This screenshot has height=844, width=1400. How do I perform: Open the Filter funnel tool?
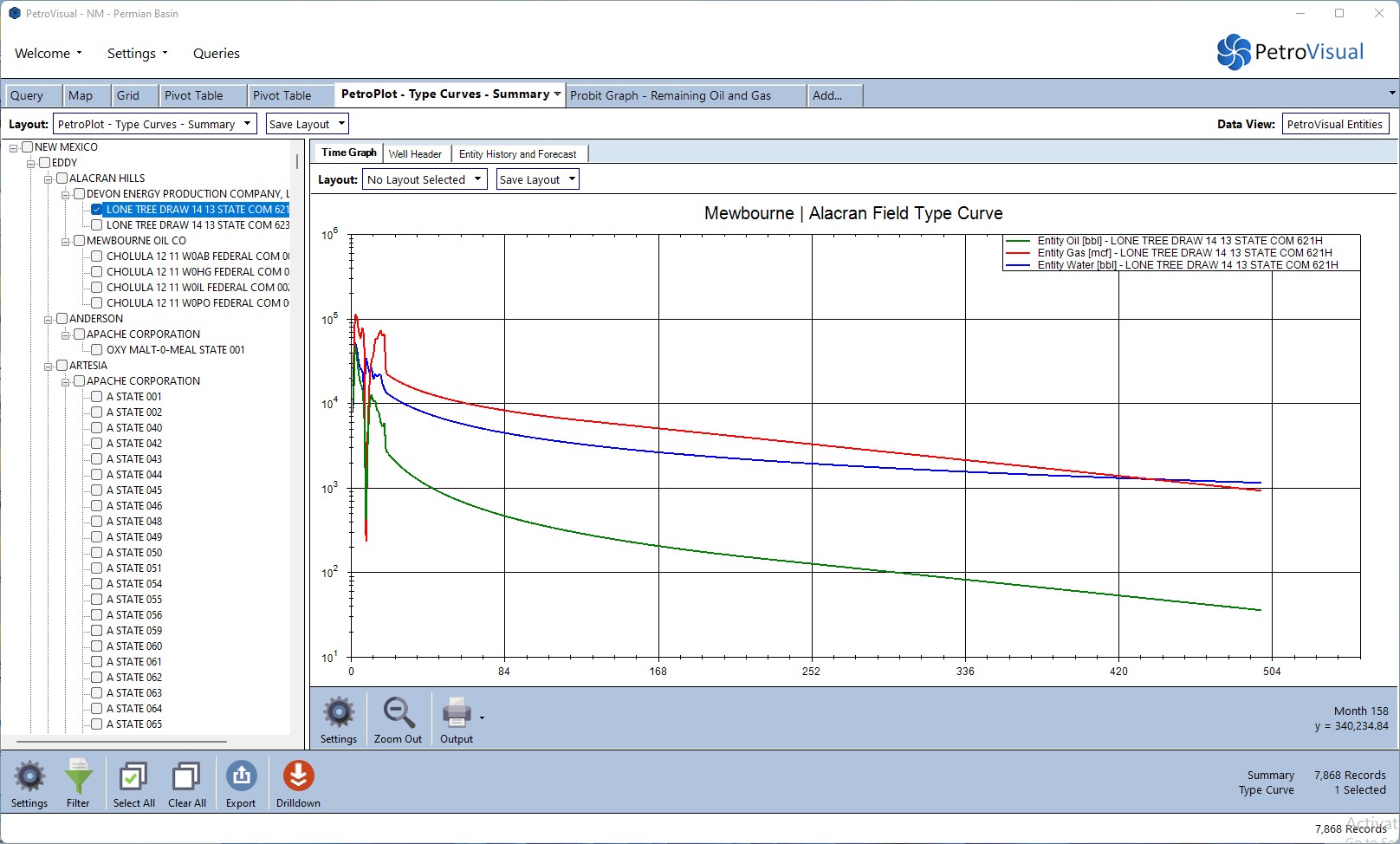[78, 777]
